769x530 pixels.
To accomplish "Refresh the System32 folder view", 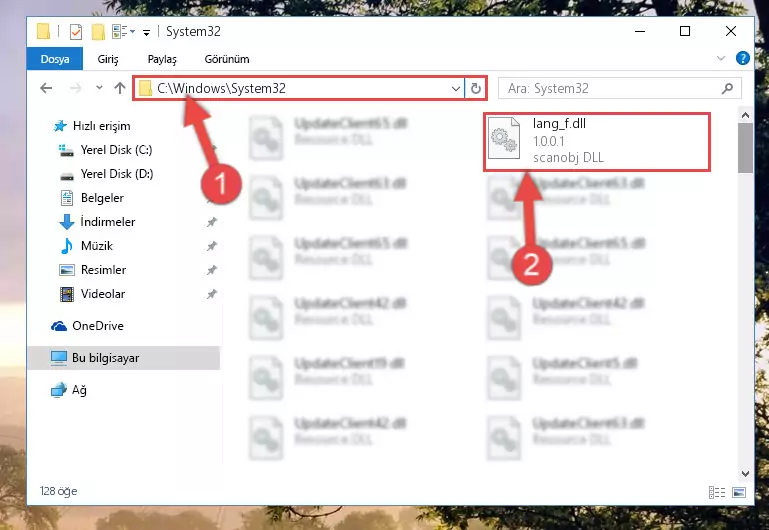I will tap(476, 89).
